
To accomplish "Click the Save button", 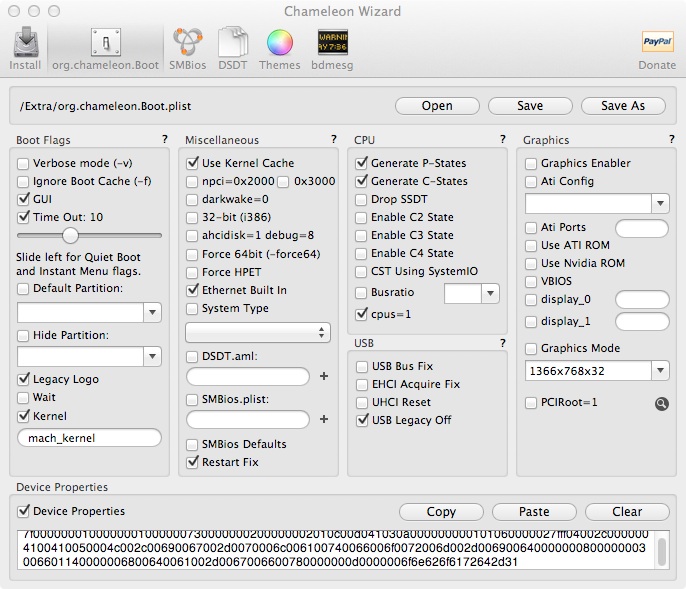I will click(x=530, y=106).
